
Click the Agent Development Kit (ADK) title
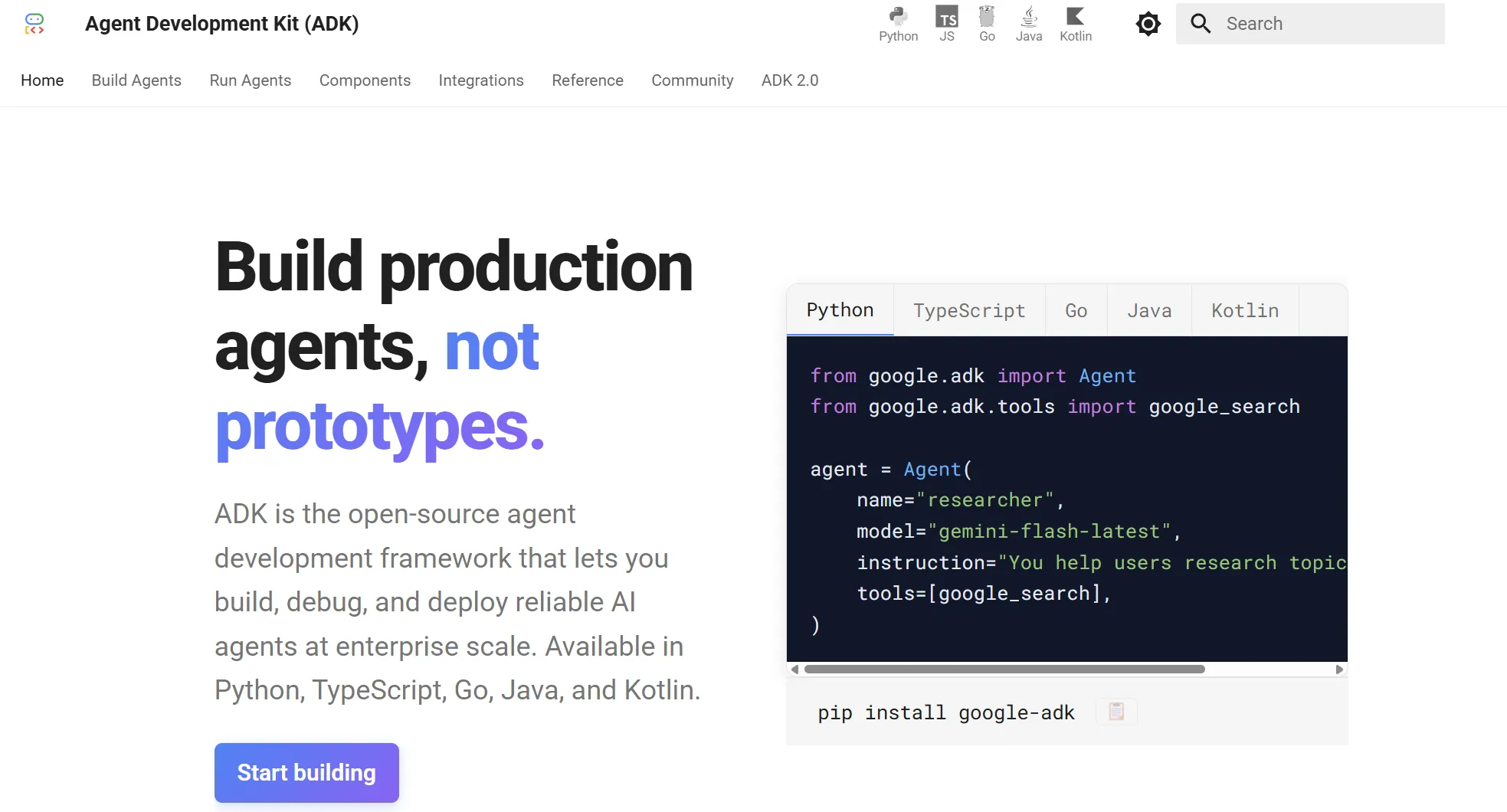pos(222,24)
